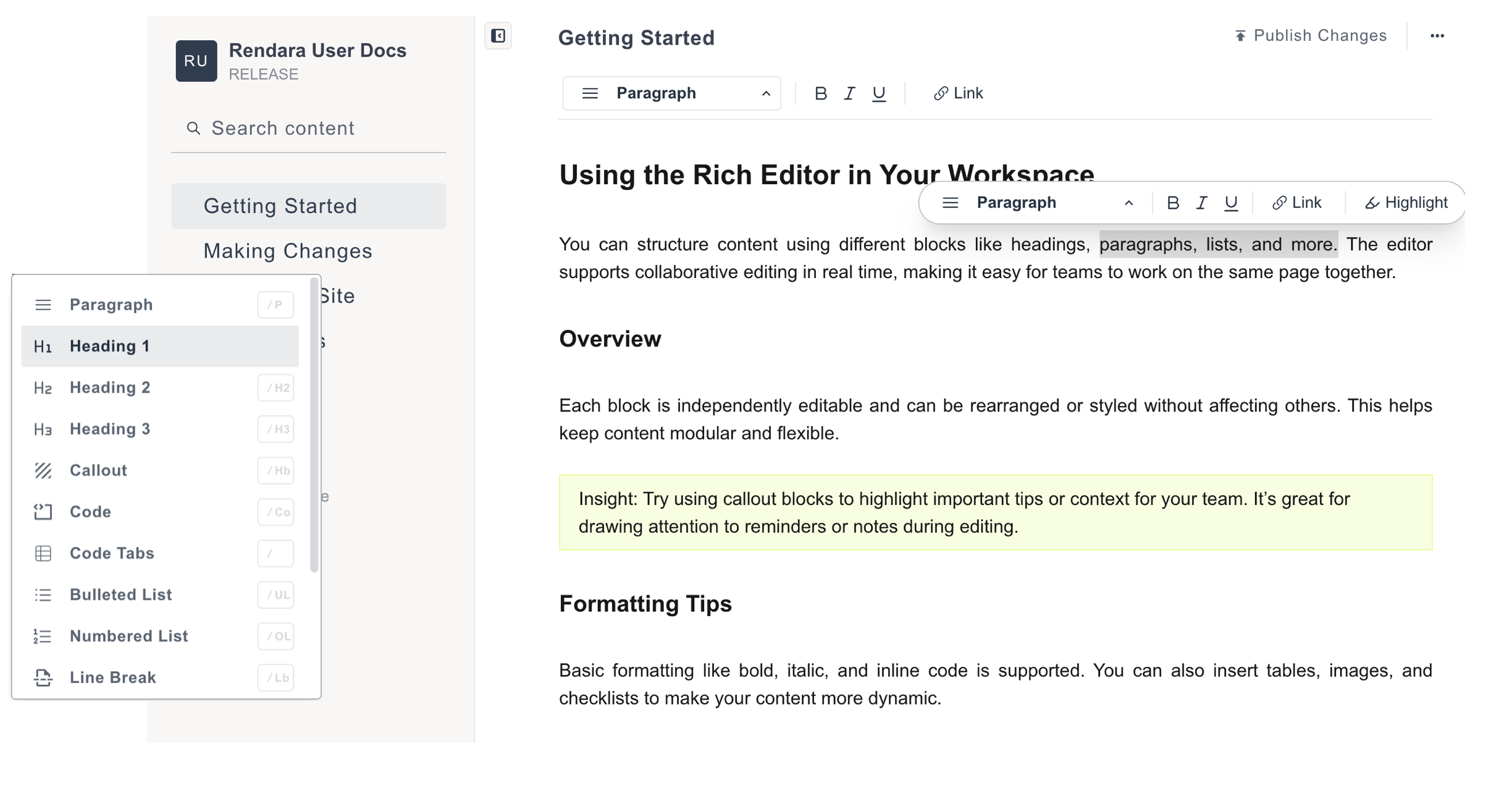Insert a Link from the floating toolbar

pyautogui.click(x=1297, y=202)
